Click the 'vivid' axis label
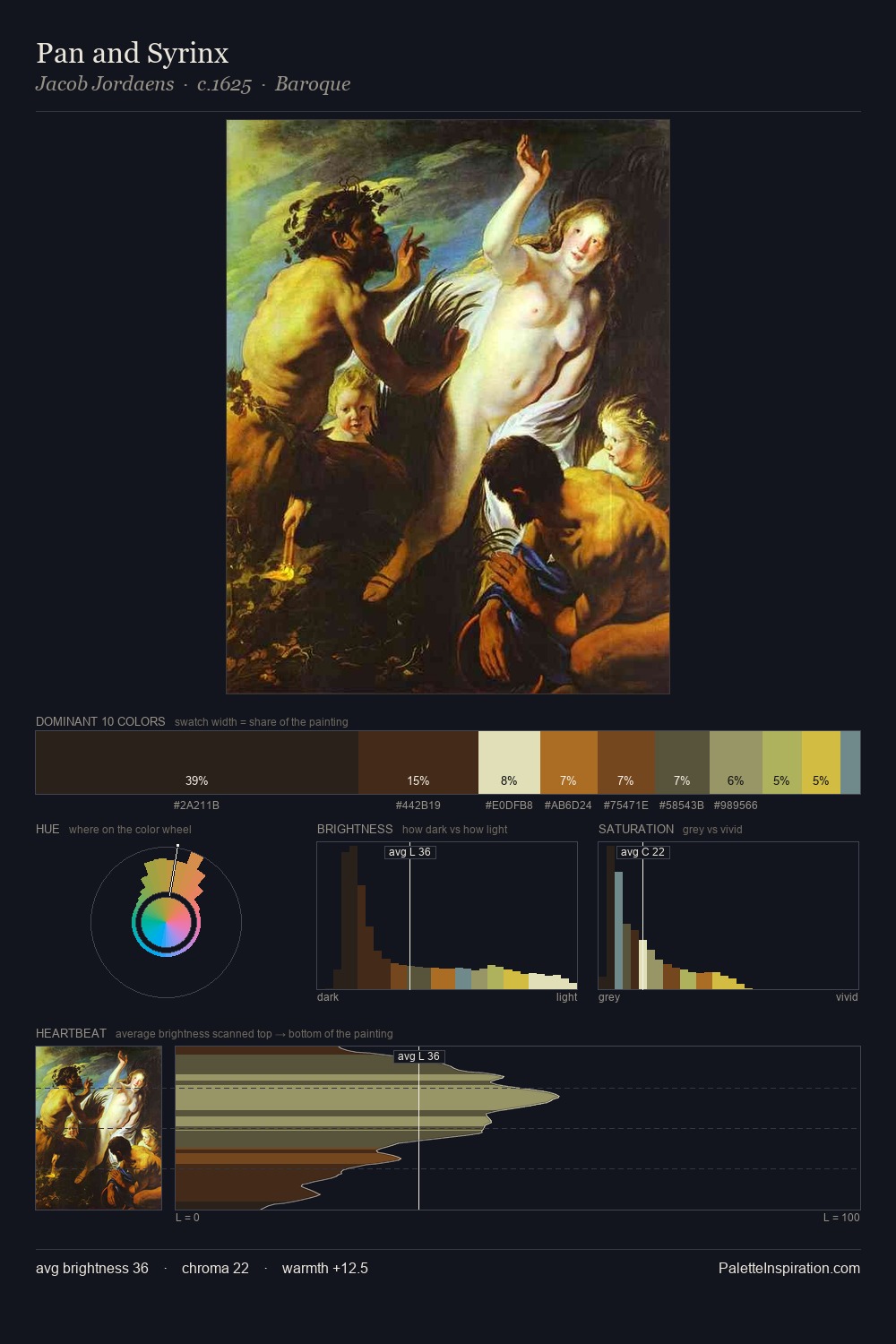This screenshot has height=1344, width=896. (x=847, y=997)
